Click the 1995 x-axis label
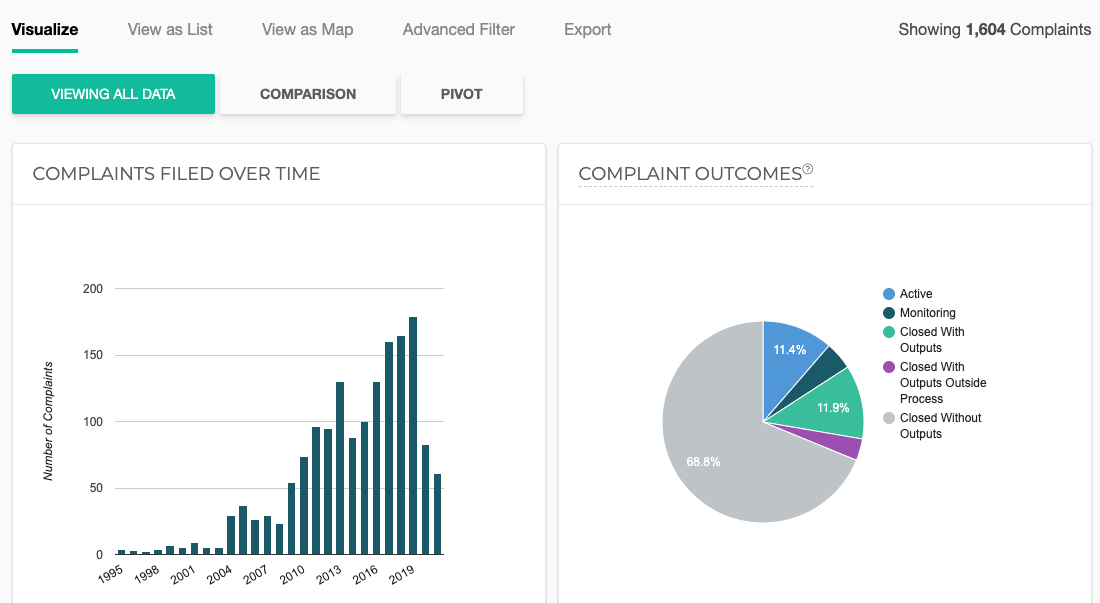Viewport: 1100px width, 603px height. pyautogui.click(x=110, y=574)
